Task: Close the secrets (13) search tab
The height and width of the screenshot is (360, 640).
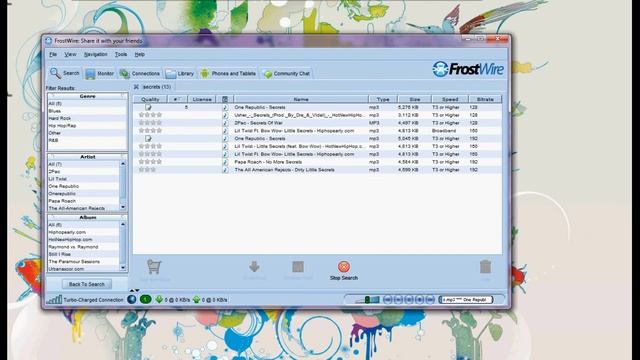Action: [x=136, y=87]
